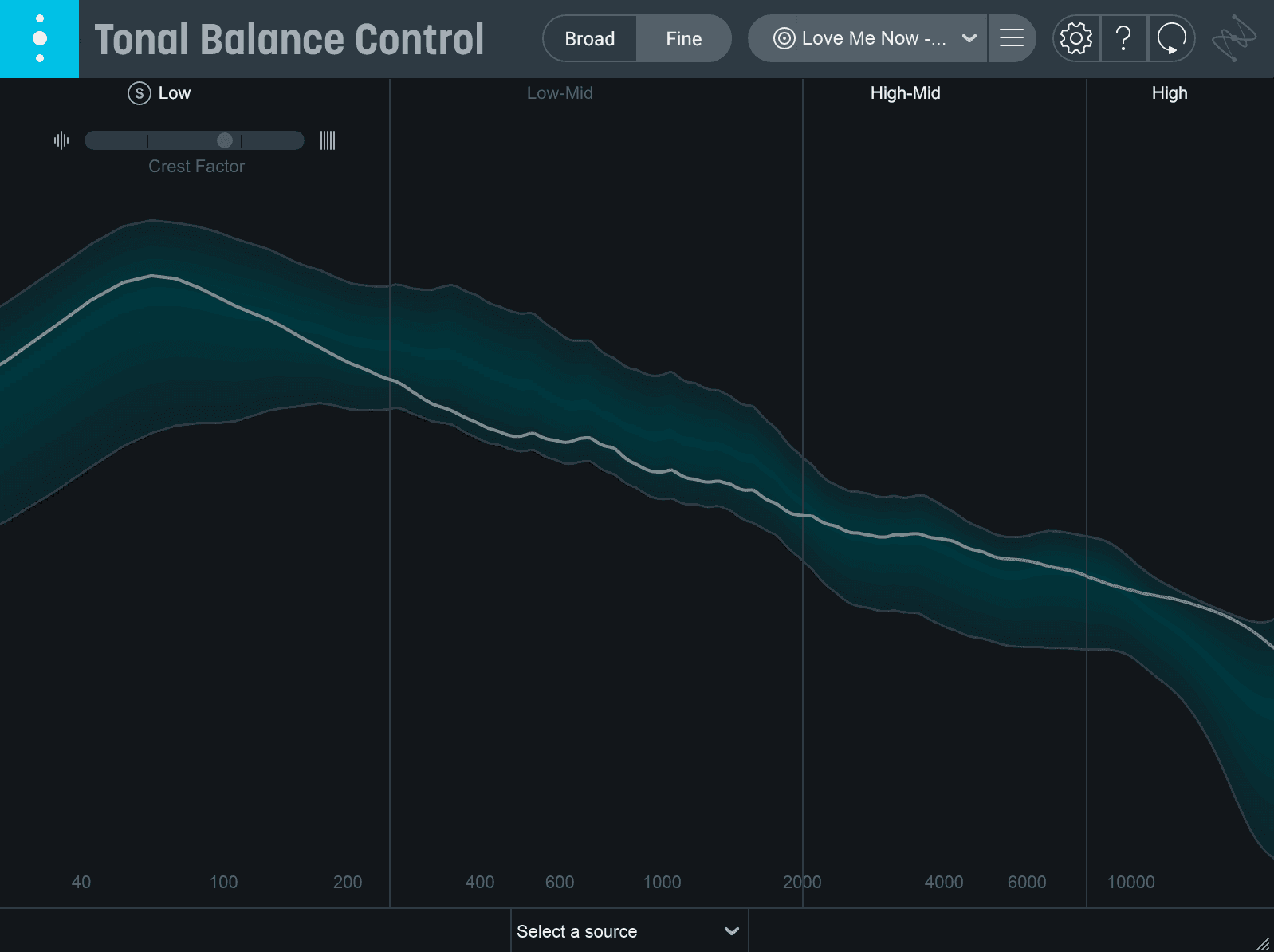1274x952 pixels.
Task: Click the 100 frequency axis label
Action: point(224,882)
